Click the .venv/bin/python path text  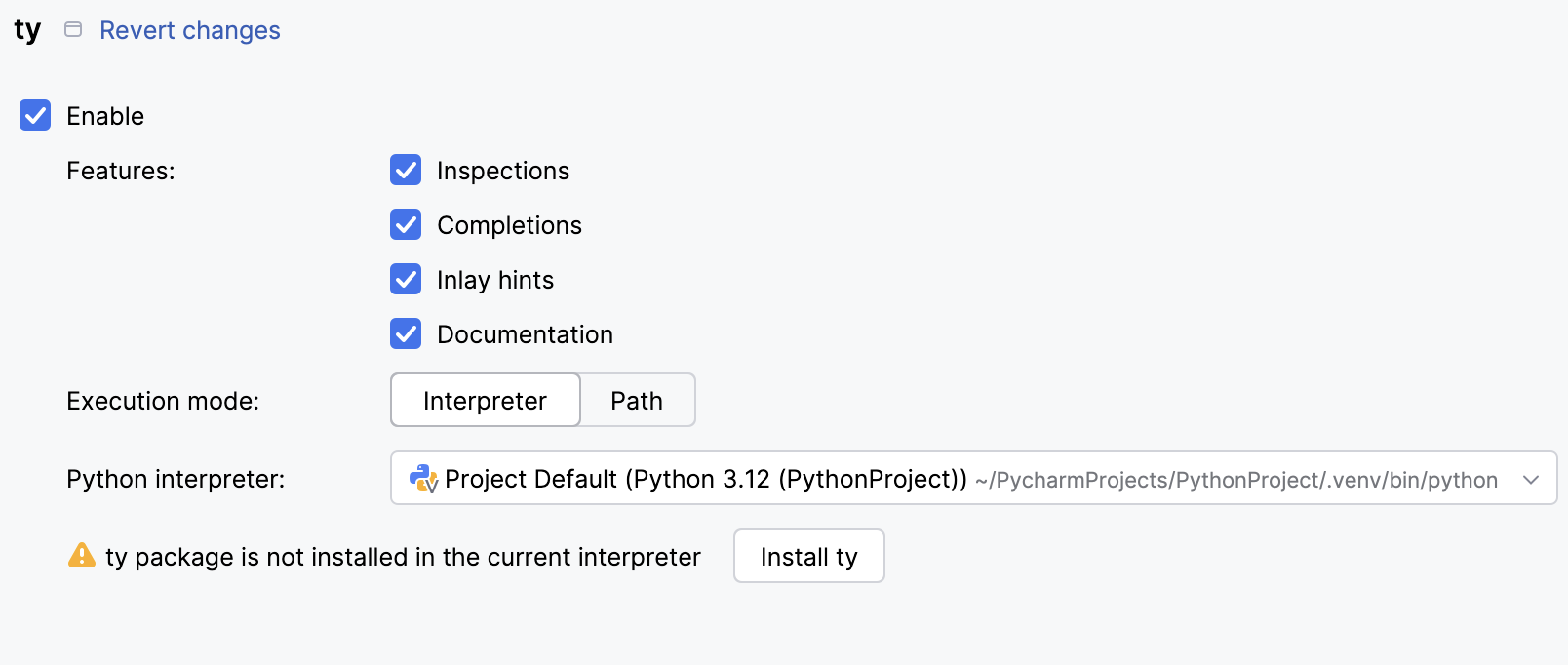pos(1236,480)
